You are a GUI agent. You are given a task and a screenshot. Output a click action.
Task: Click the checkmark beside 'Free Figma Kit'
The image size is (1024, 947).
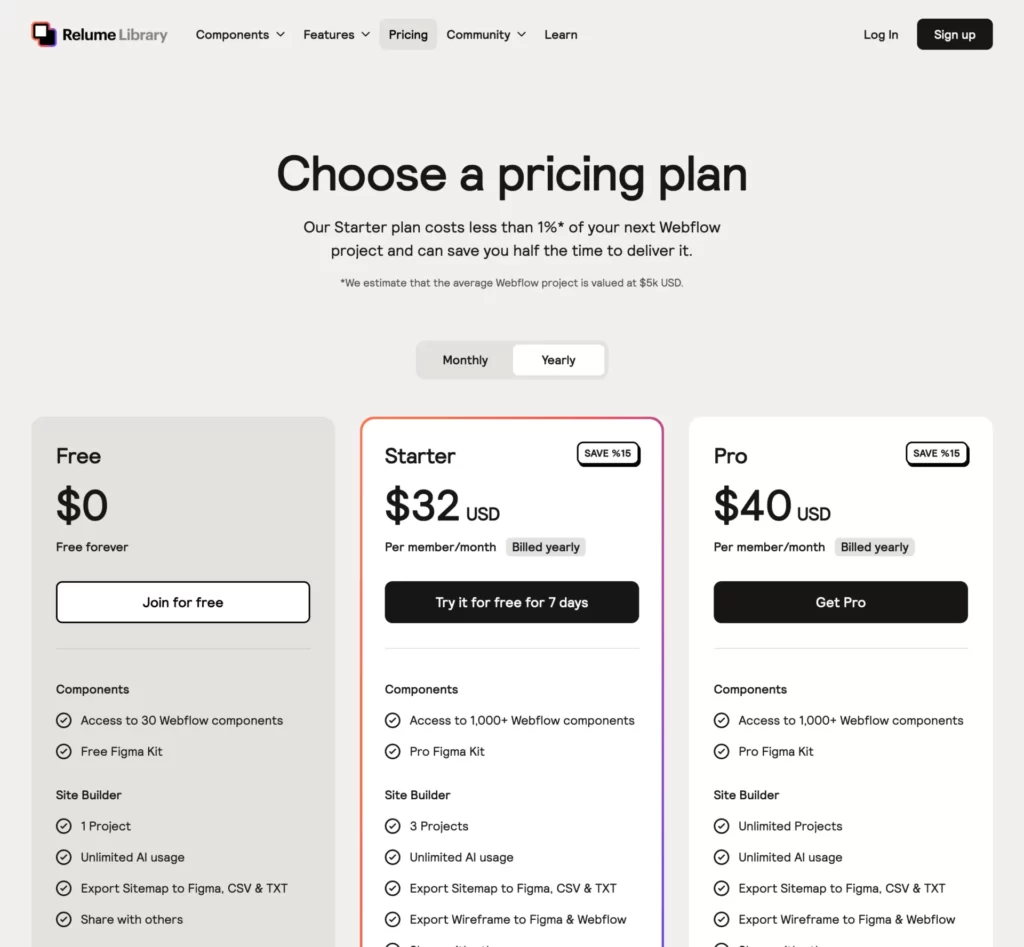pos(63,751)
